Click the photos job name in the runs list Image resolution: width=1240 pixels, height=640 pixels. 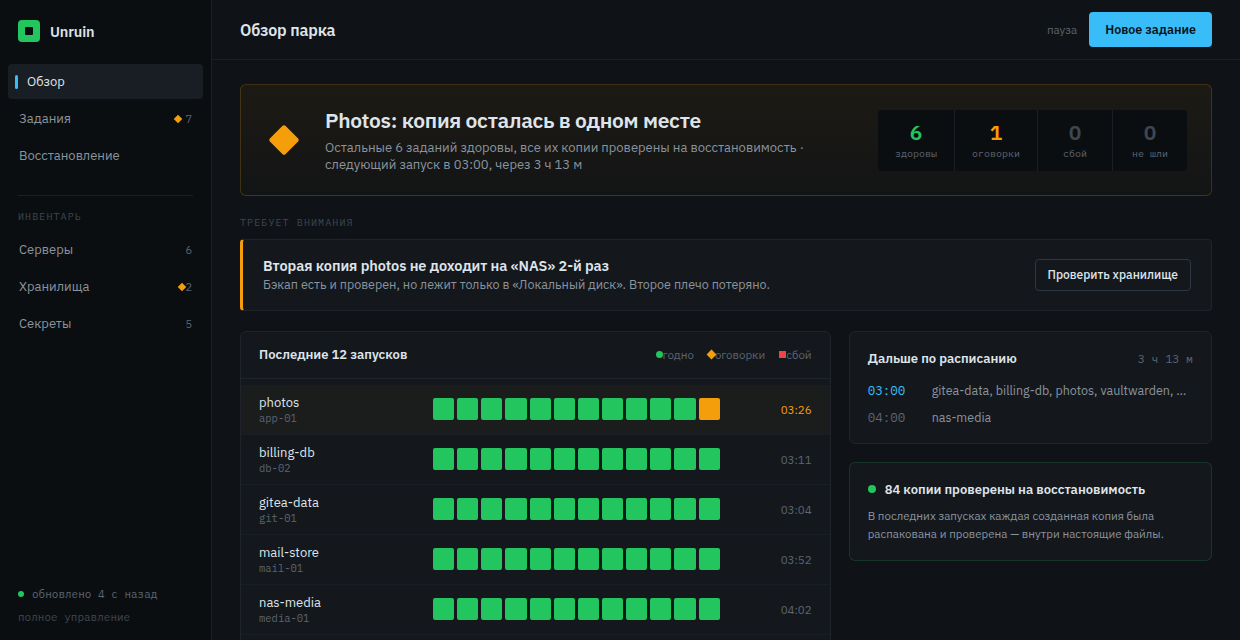coord(279,403)
